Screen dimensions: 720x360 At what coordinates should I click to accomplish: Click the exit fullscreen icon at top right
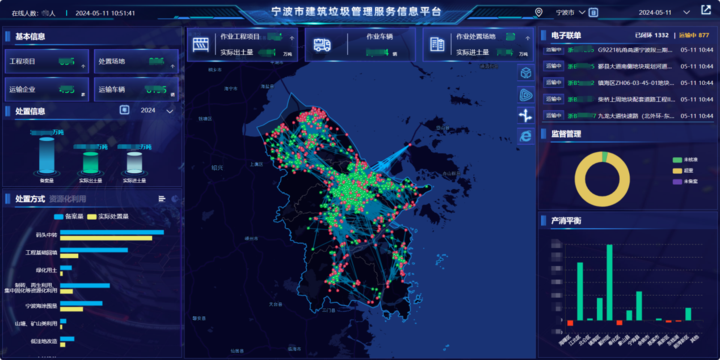(x=705, y=10)
